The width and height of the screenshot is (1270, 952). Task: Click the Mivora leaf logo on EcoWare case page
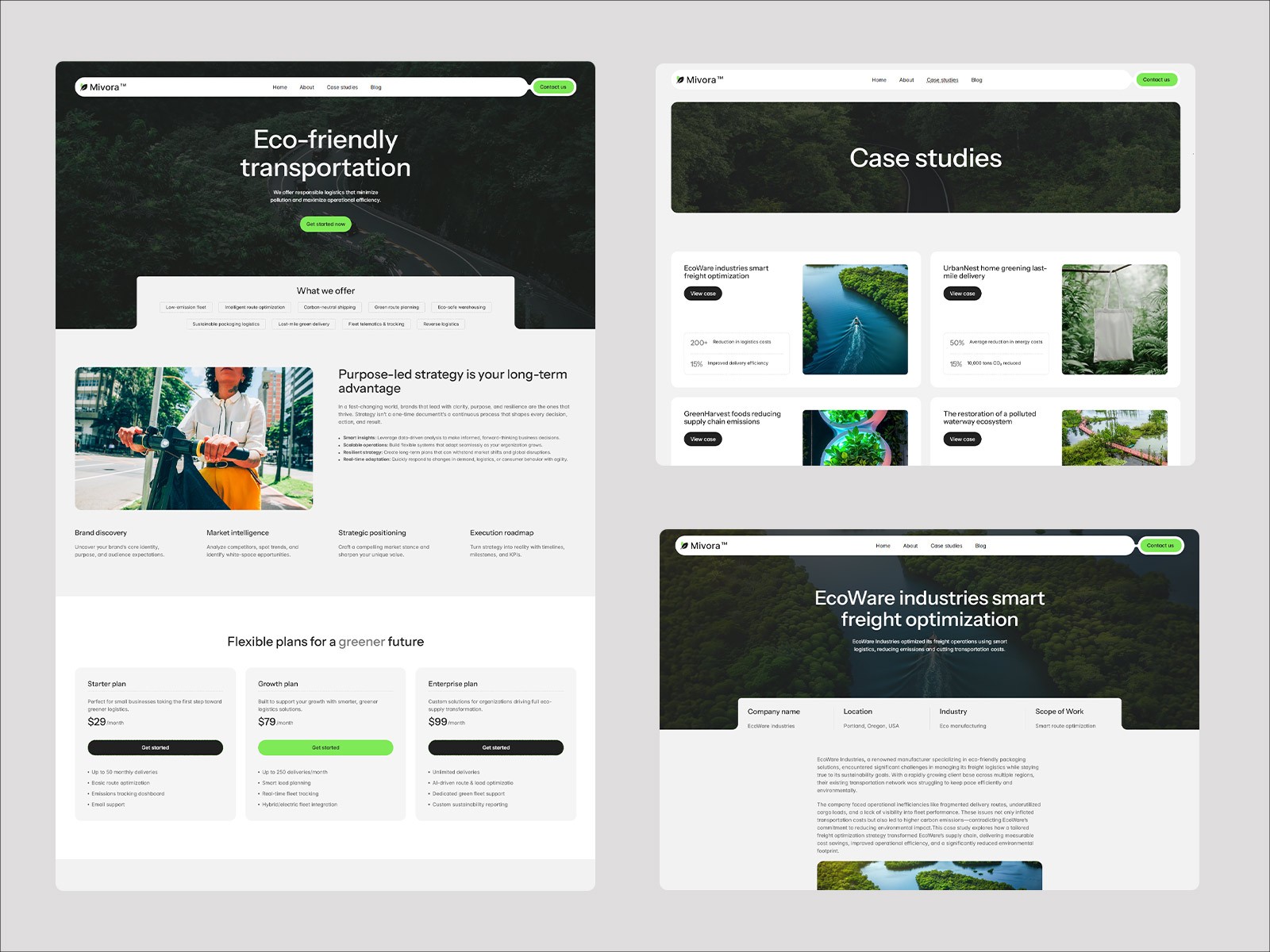point(686,546)
